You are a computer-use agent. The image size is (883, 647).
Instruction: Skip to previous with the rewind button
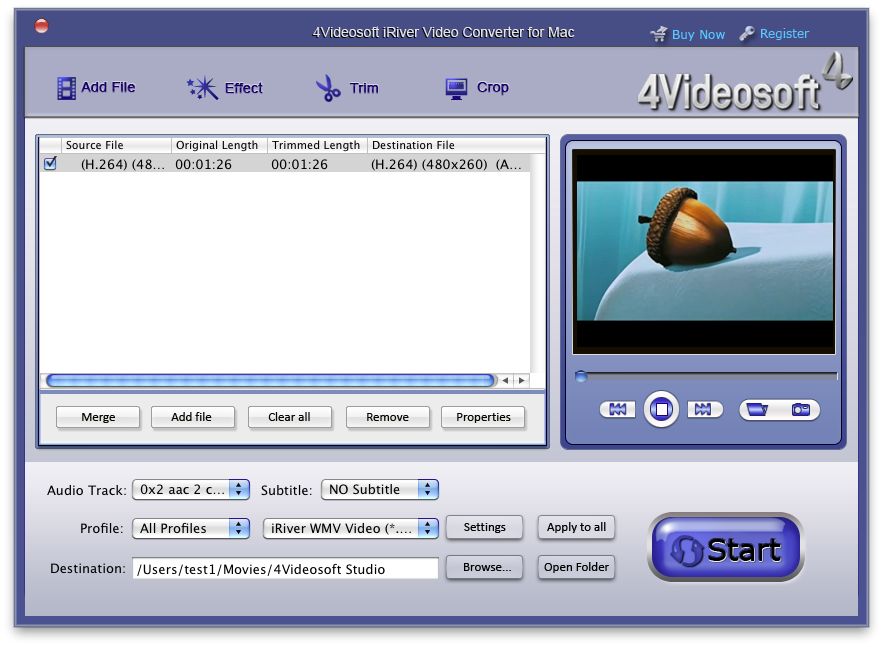pos(618,409)
